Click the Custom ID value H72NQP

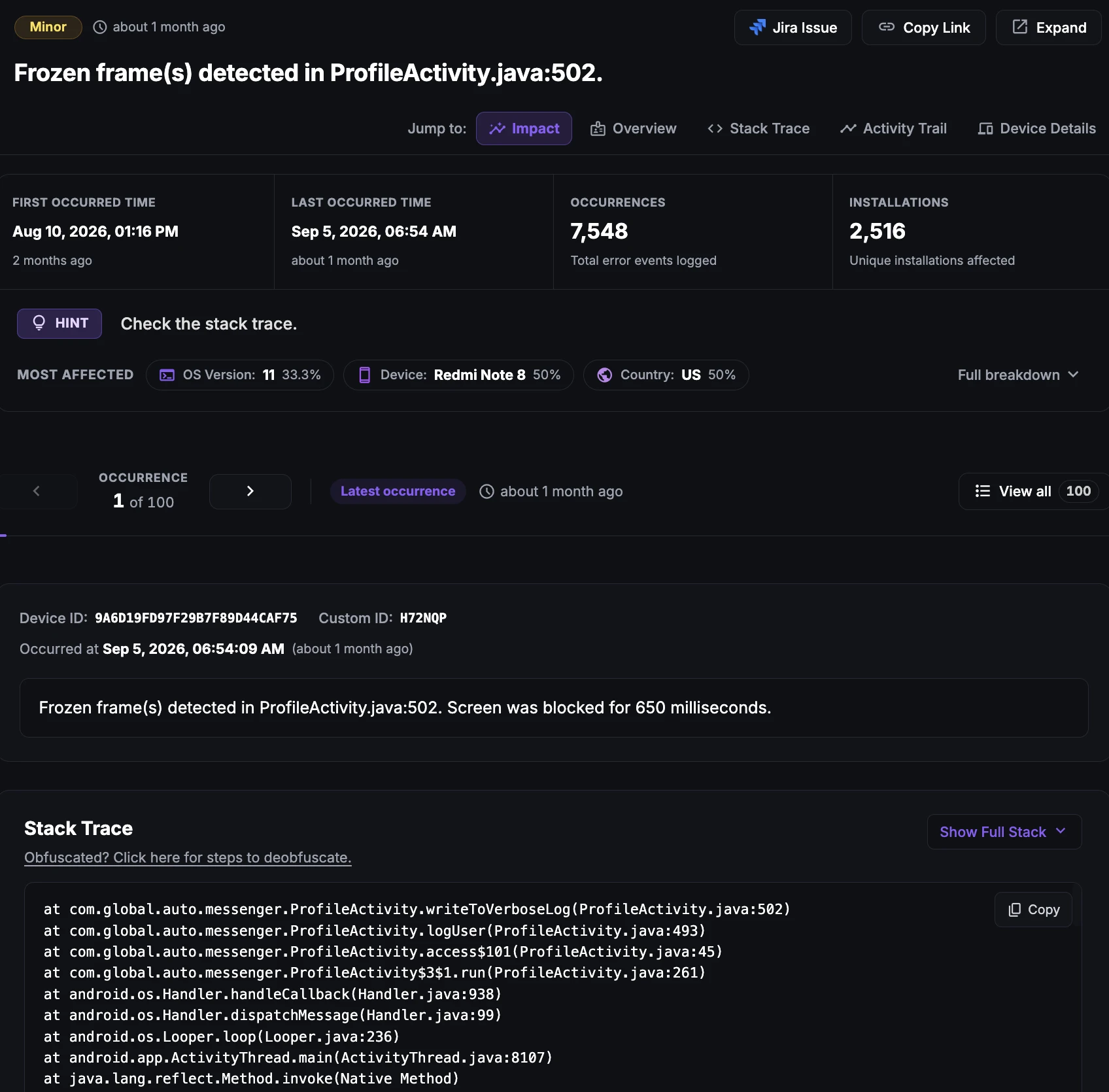423,618
